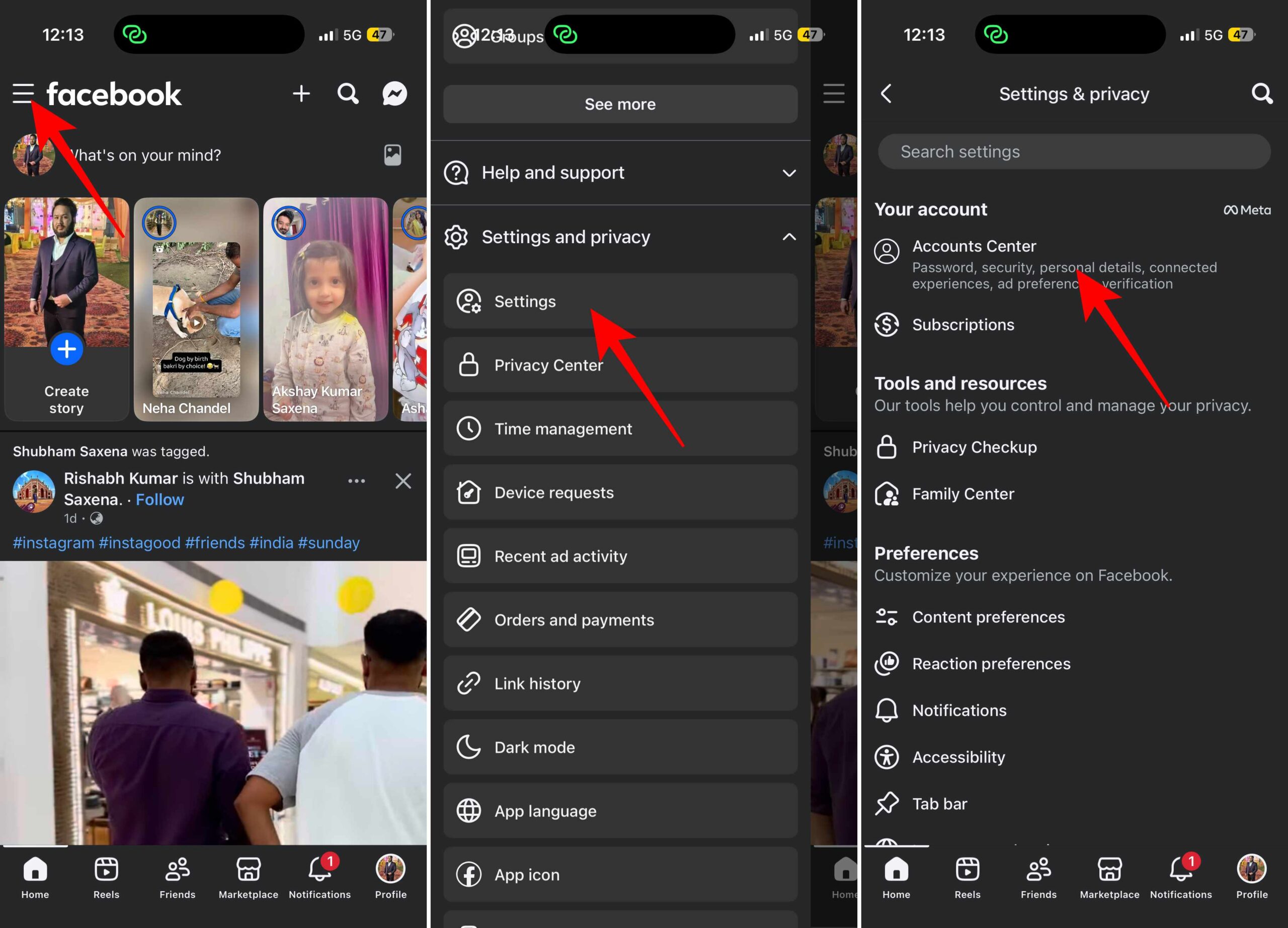Open Time management in the menu
The image size is (1288, 928).
pos(620,428)
